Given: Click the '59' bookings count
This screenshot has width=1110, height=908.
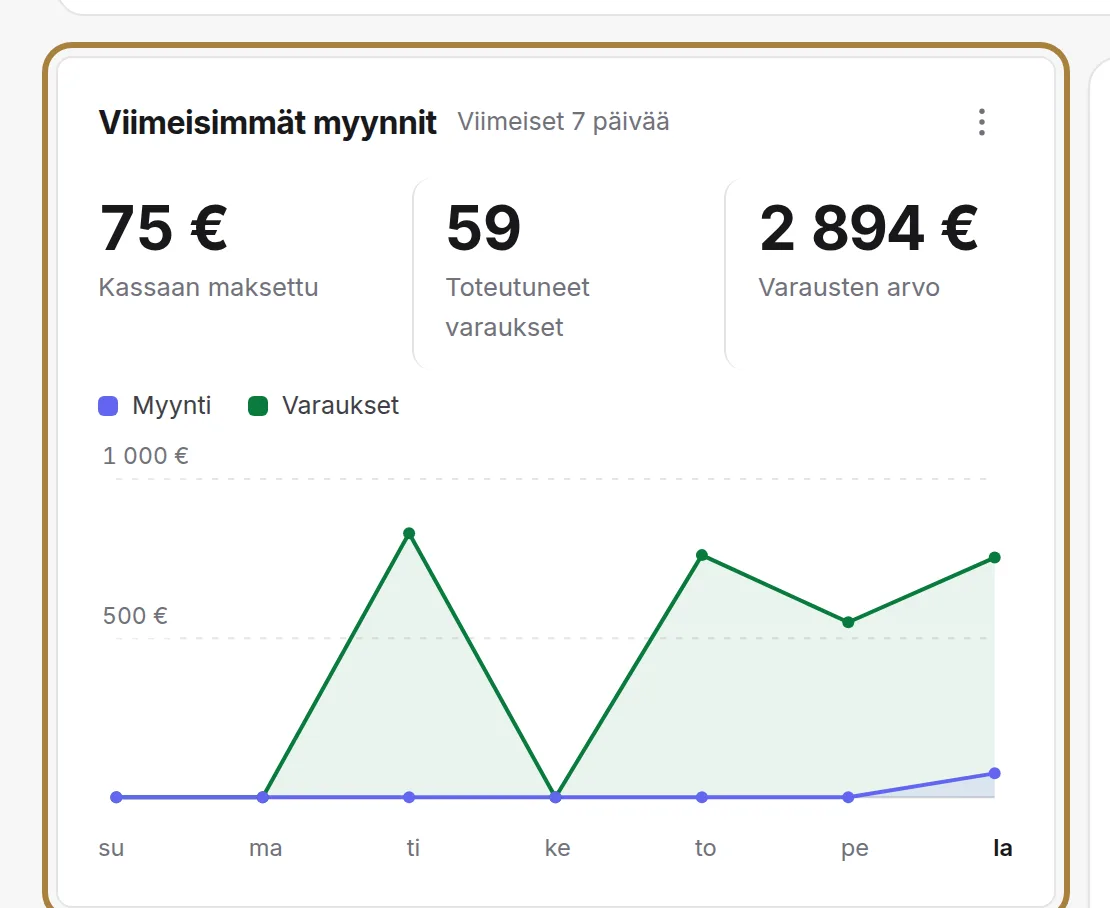Looking at the screenshot, I should coord(484,228).
